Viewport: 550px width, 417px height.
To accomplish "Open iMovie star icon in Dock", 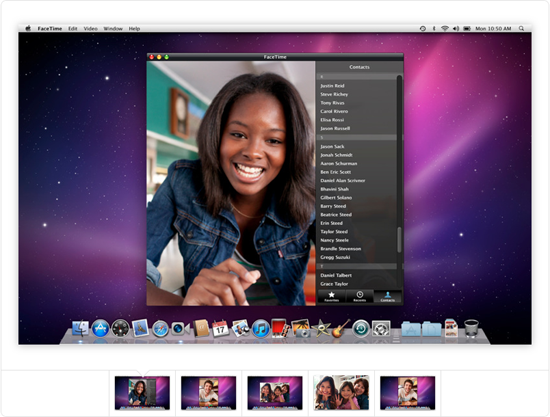I will (321, 329).
